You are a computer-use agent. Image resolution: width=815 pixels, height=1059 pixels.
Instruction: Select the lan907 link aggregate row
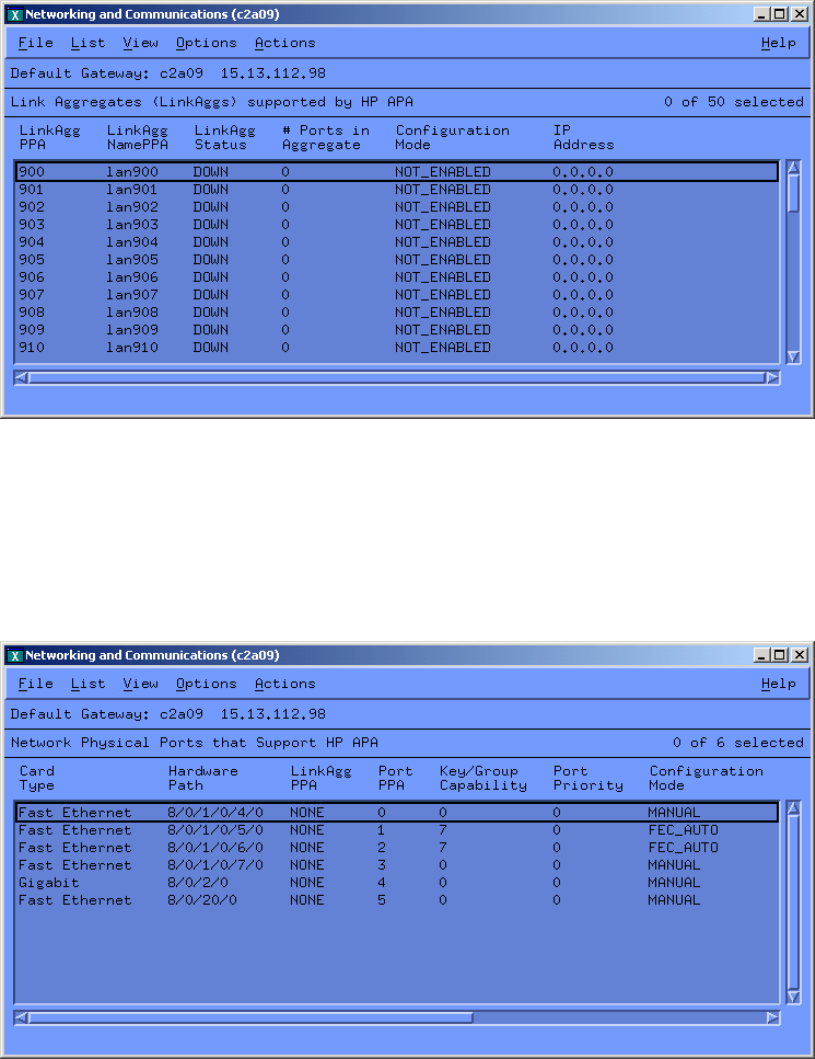(x=396, y=294)
